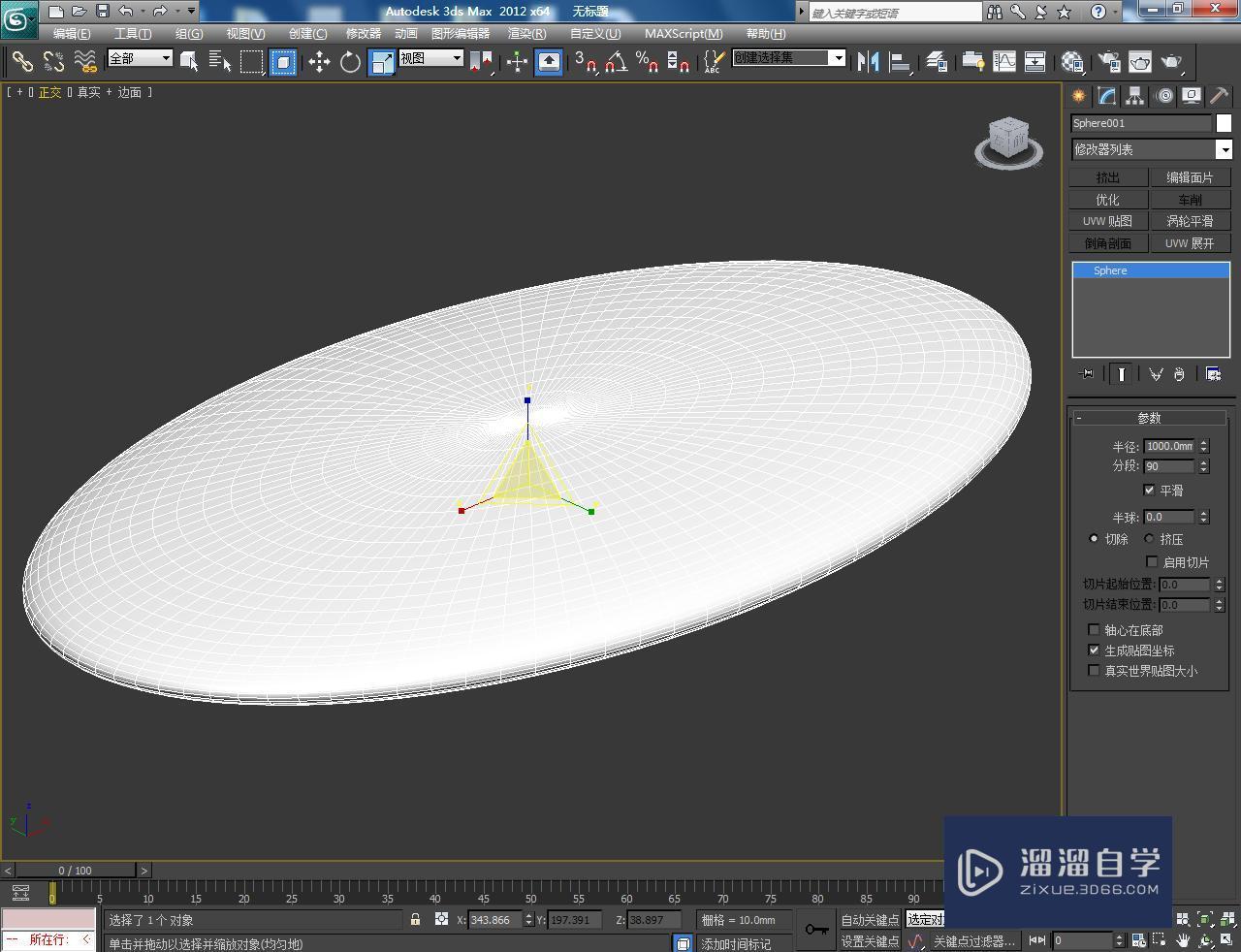The width and height of the screenshot is (1241, 952).
Task: Select the Select and Rotate tool
Action: point(349,61)
